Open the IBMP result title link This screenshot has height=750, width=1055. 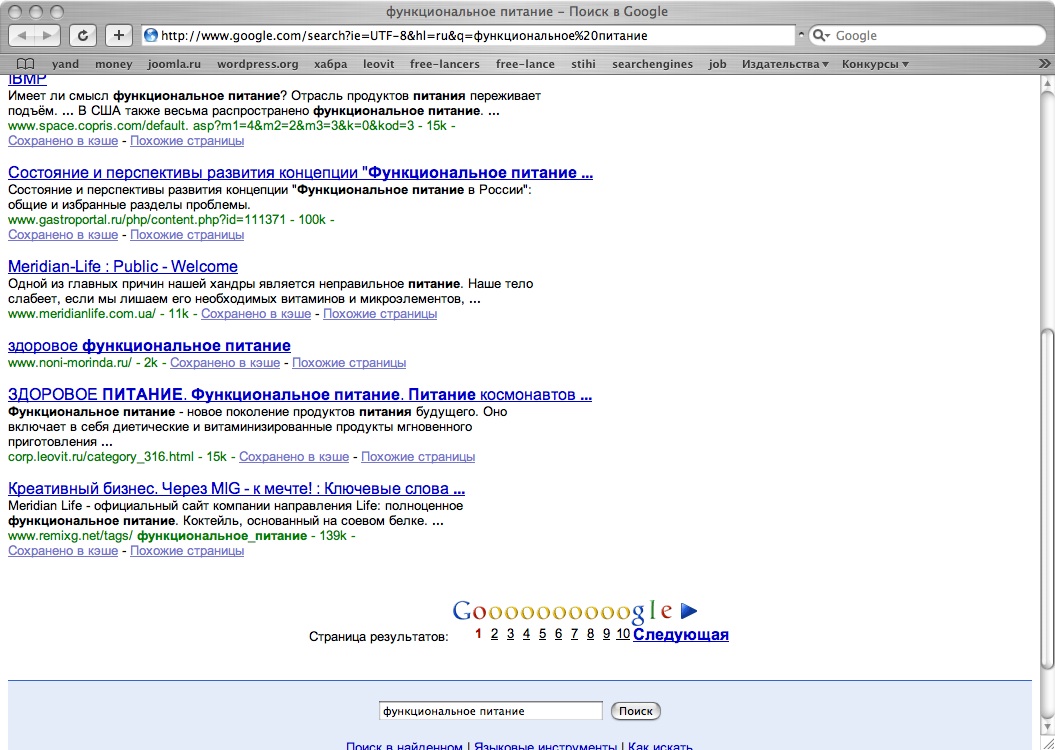coord(27,79)
